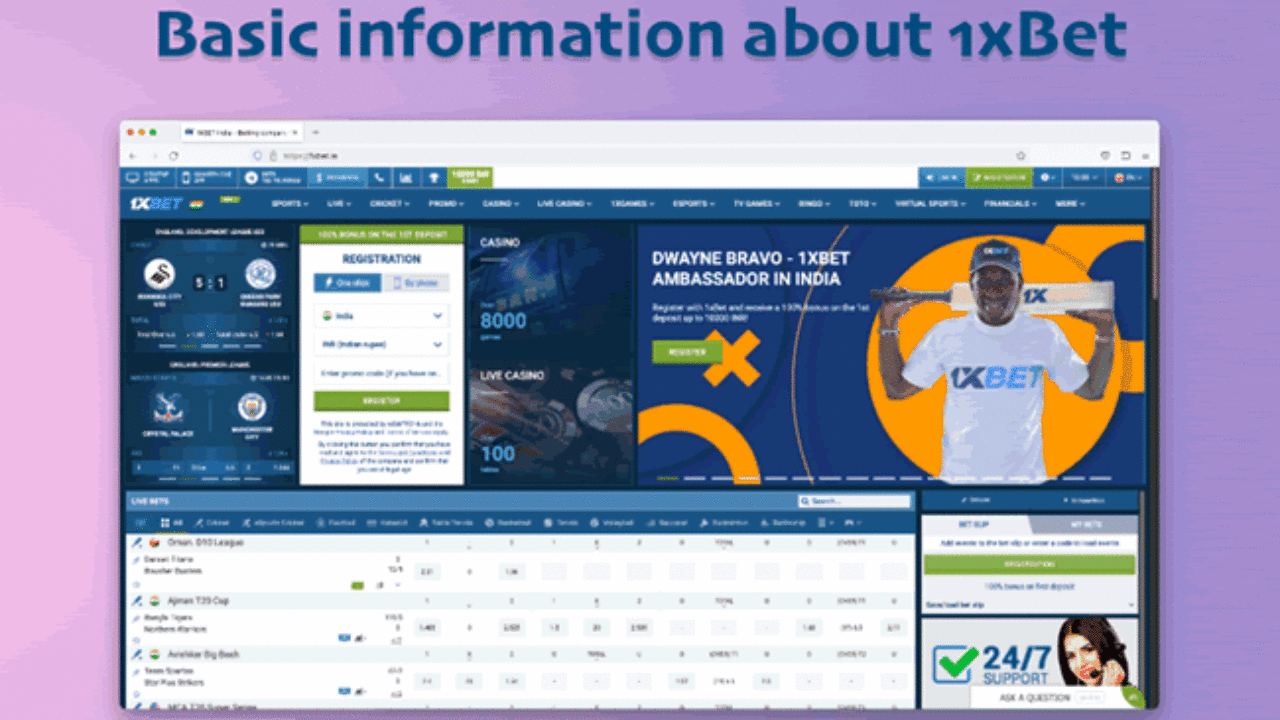Expand the Live menu
1280x720 pixels.
pos(340,203)
